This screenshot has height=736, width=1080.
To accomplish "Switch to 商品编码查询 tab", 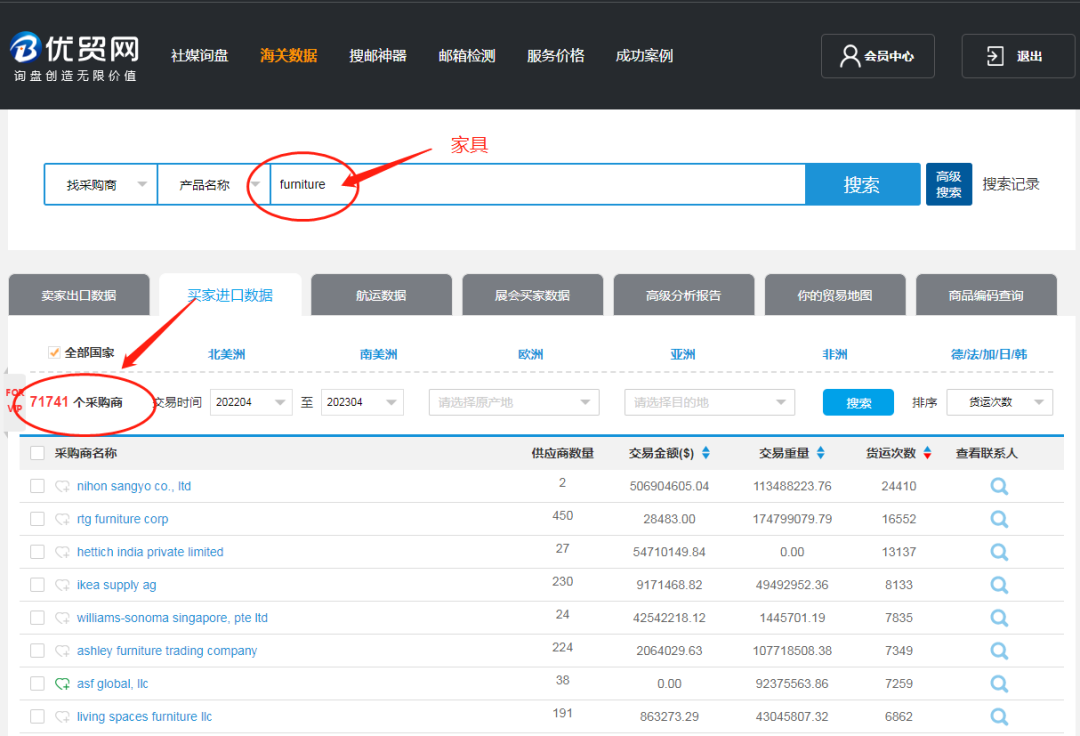I will [x=986, y=295].
